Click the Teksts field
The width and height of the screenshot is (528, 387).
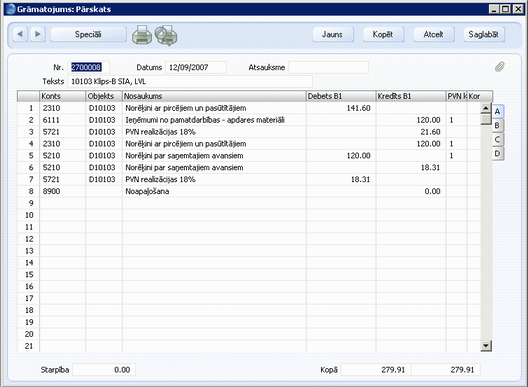click(x=190, y=82)
